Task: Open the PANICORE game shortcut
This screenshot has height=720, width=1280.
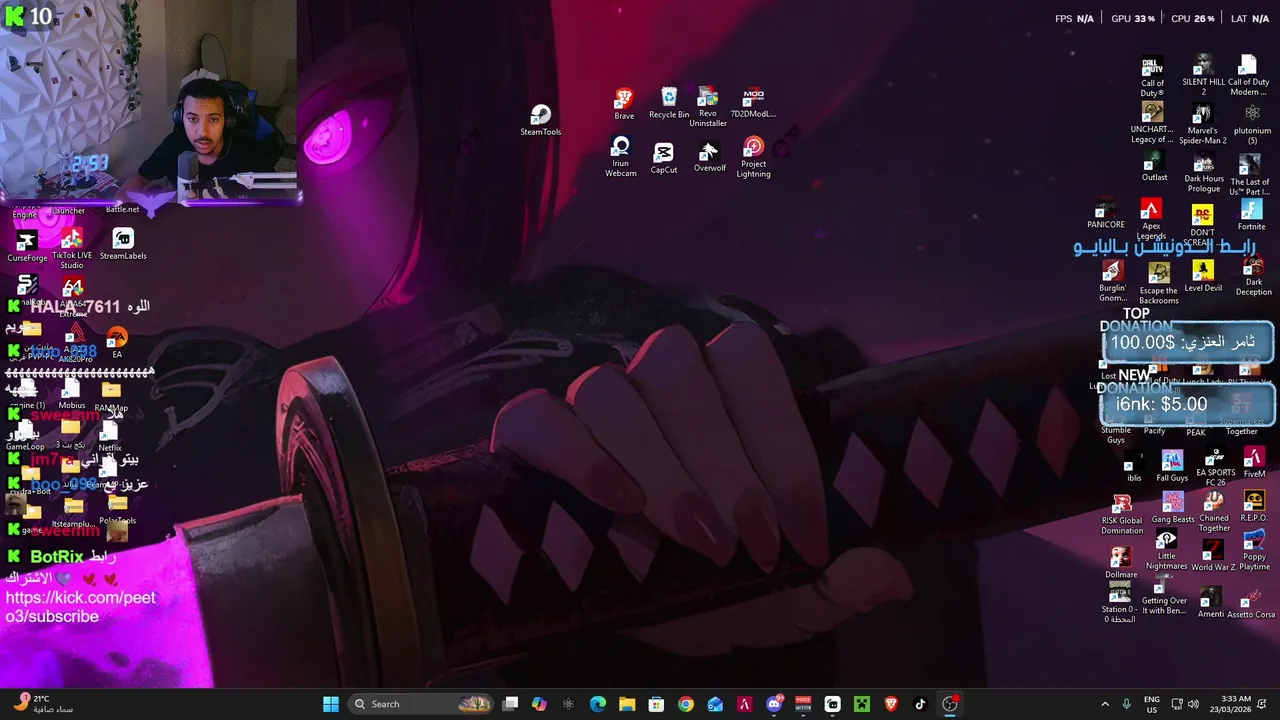Action: coord(1105,214)
